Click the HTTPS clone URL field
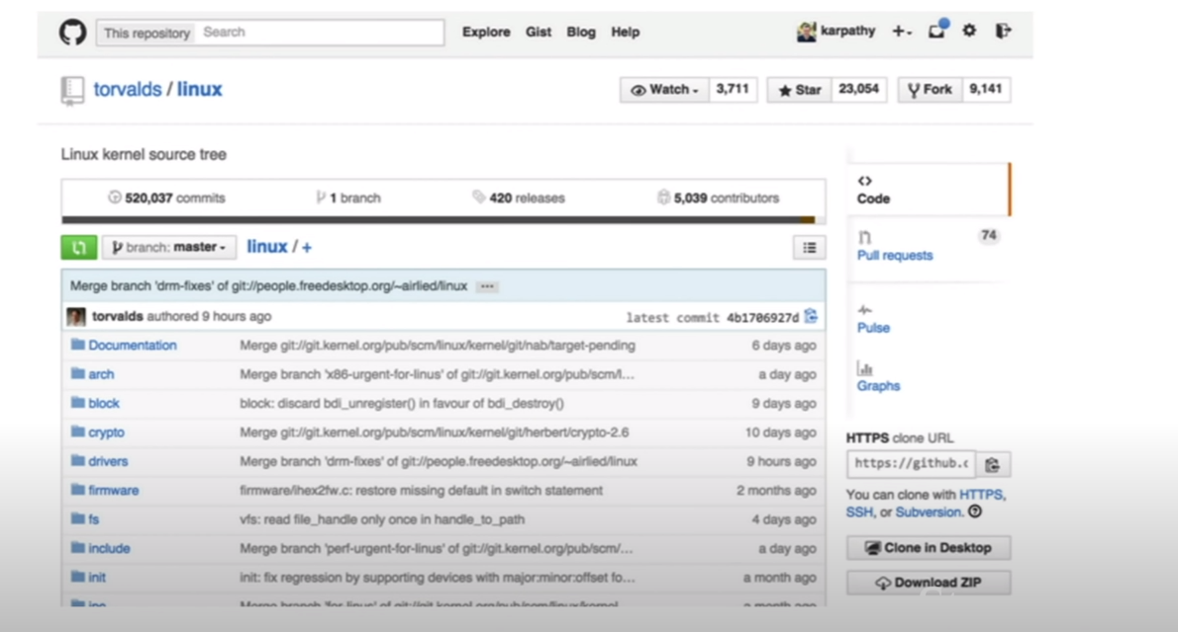1178x632 pixels. [x=911, y=464]
